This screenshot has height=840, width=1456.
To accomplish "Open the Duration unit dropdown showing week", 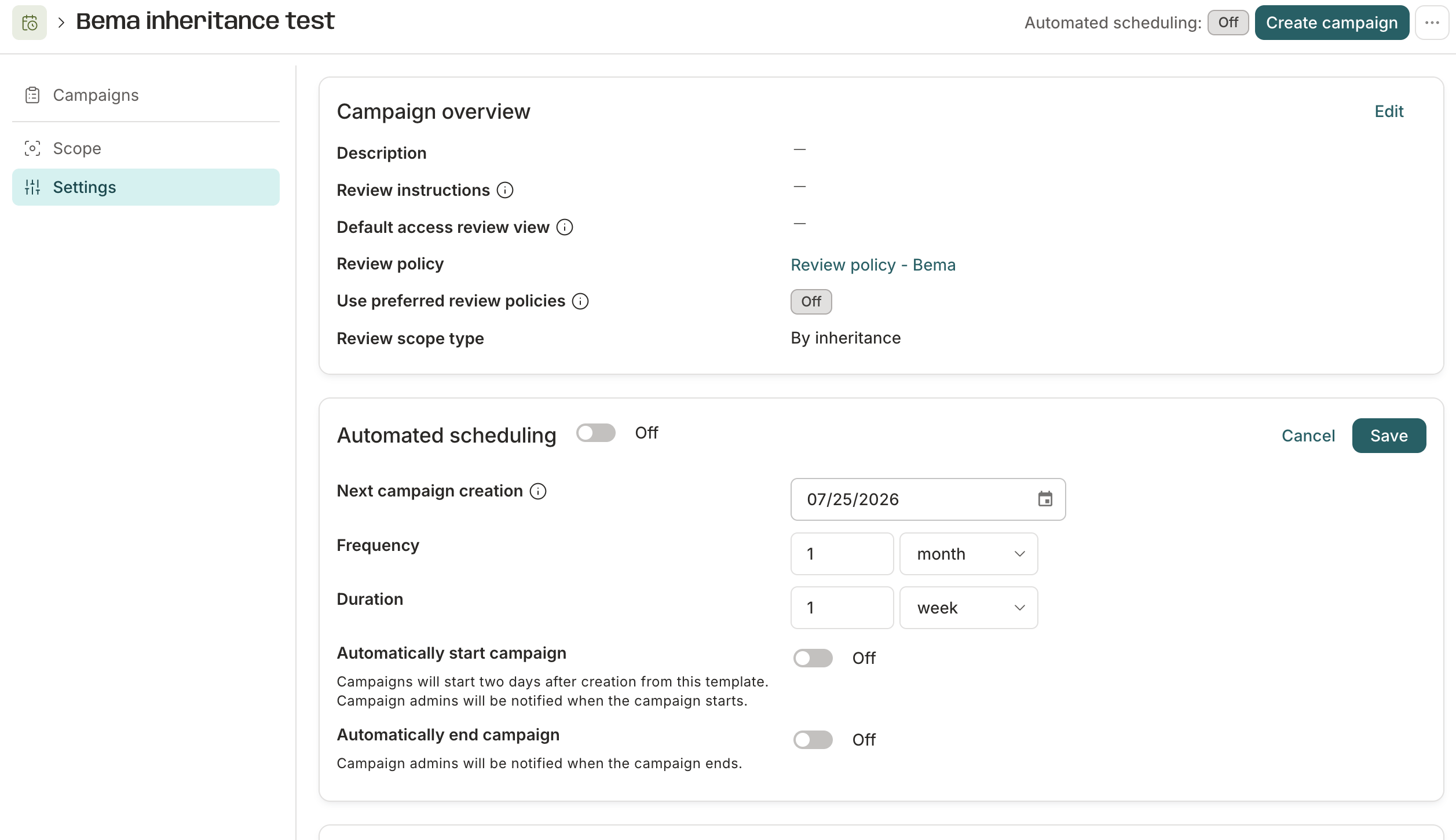I will click(x=969, y=608).
